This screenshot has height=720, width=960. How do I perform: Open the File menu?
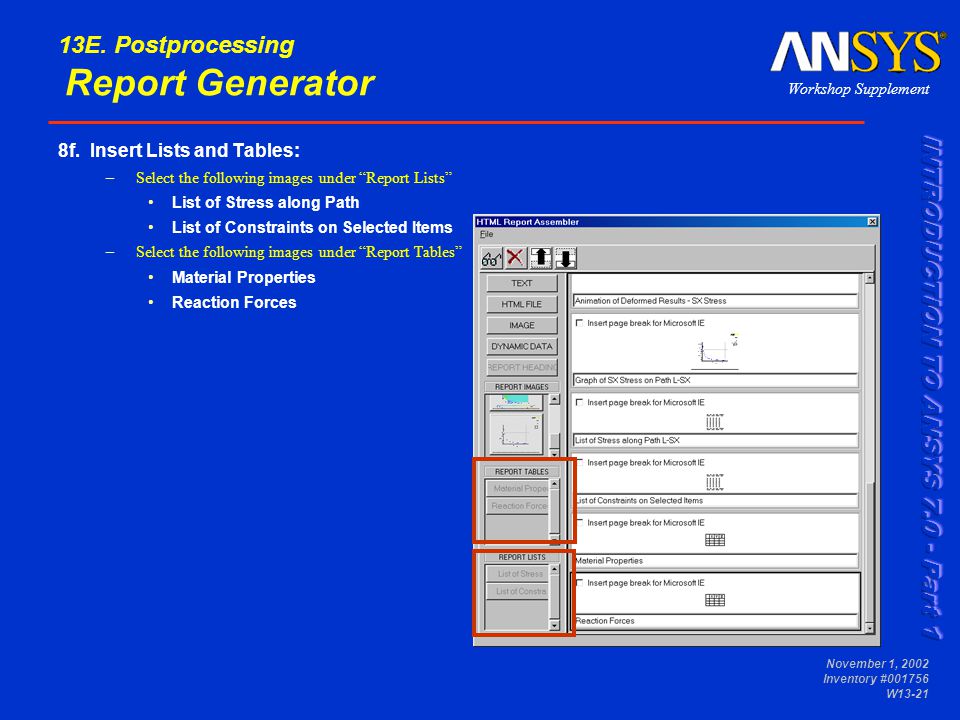[487, 234]
